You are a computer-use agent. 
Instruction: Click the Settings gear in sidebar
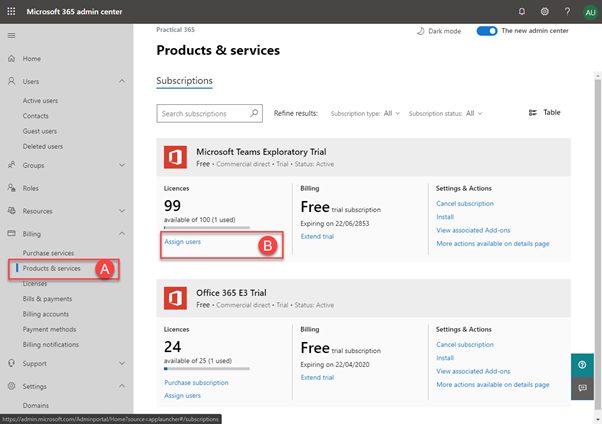pyautogui.click(x=12, y=386)
